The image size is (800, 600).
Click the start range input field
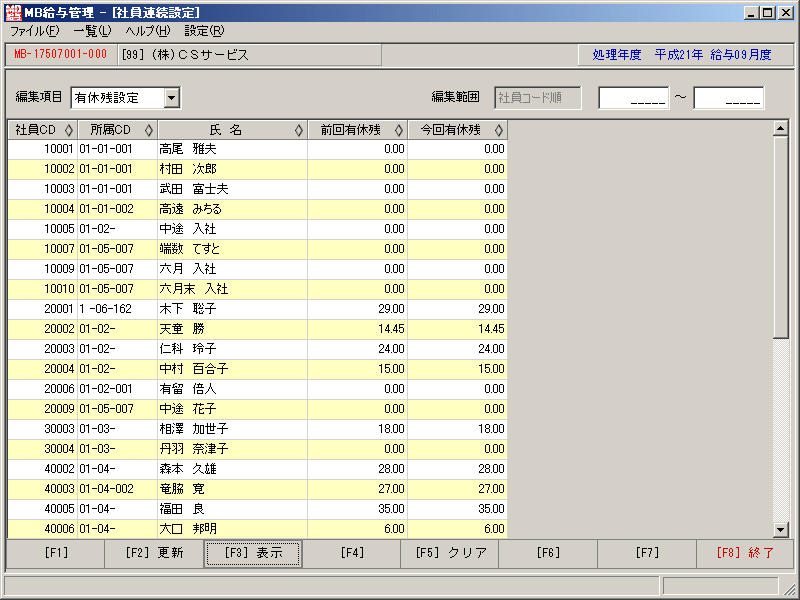[633, 98]
